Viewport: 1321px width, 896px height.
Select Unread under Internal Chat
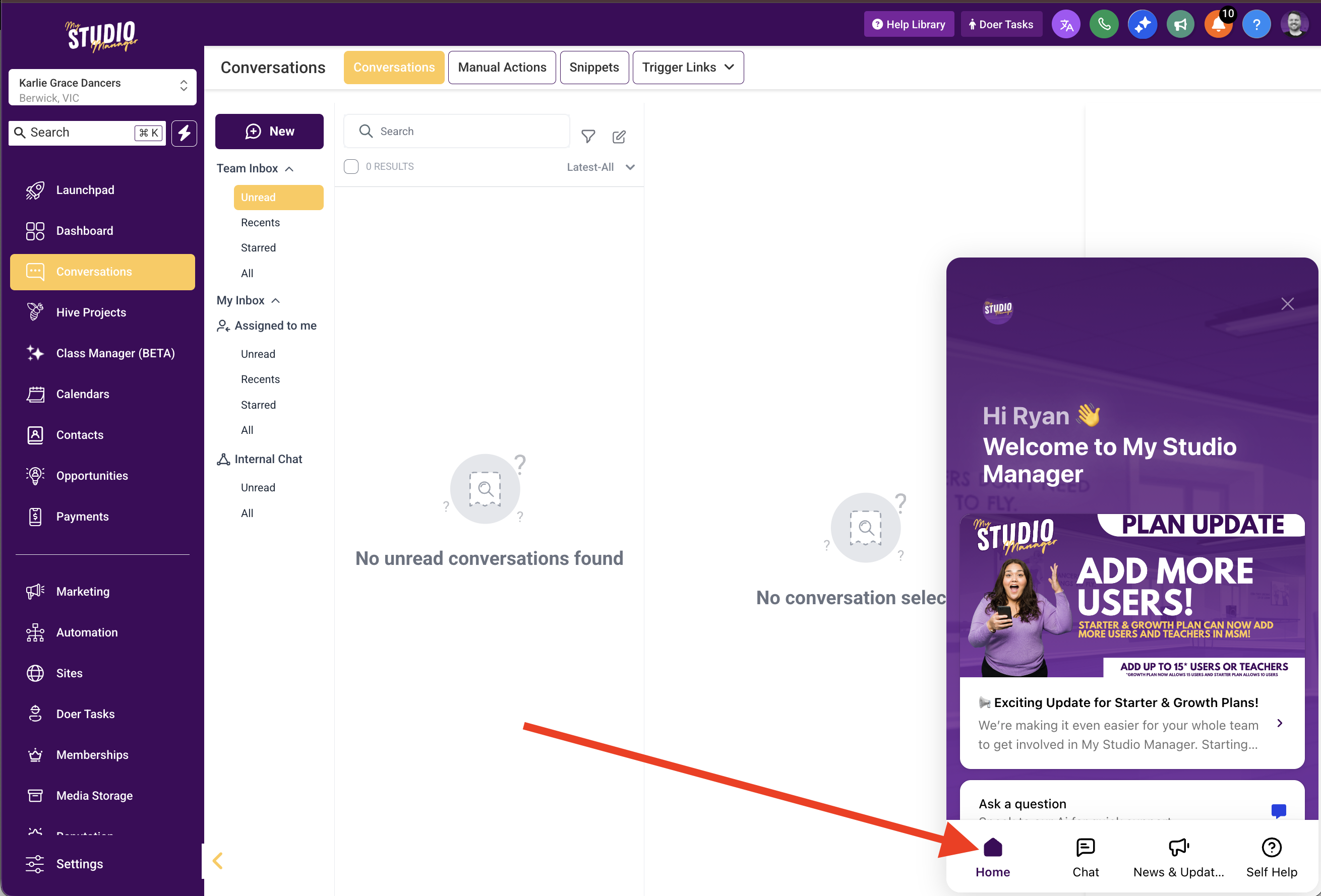click(258, 488)
